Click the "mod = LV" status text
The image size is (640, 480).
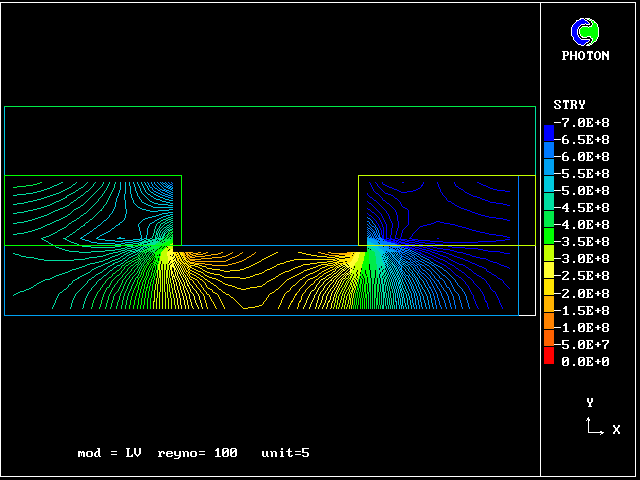[110, 453]
